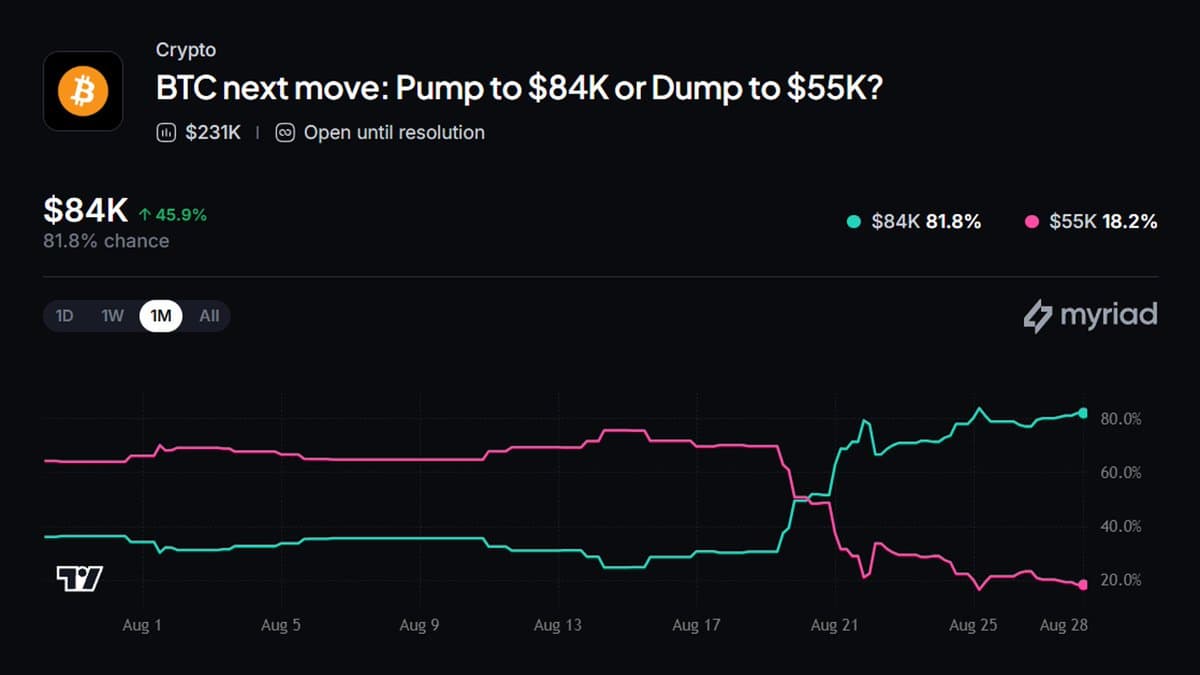Click the infinity icon next to Open until resolution

pyautogui.click(x=285, y=132)
